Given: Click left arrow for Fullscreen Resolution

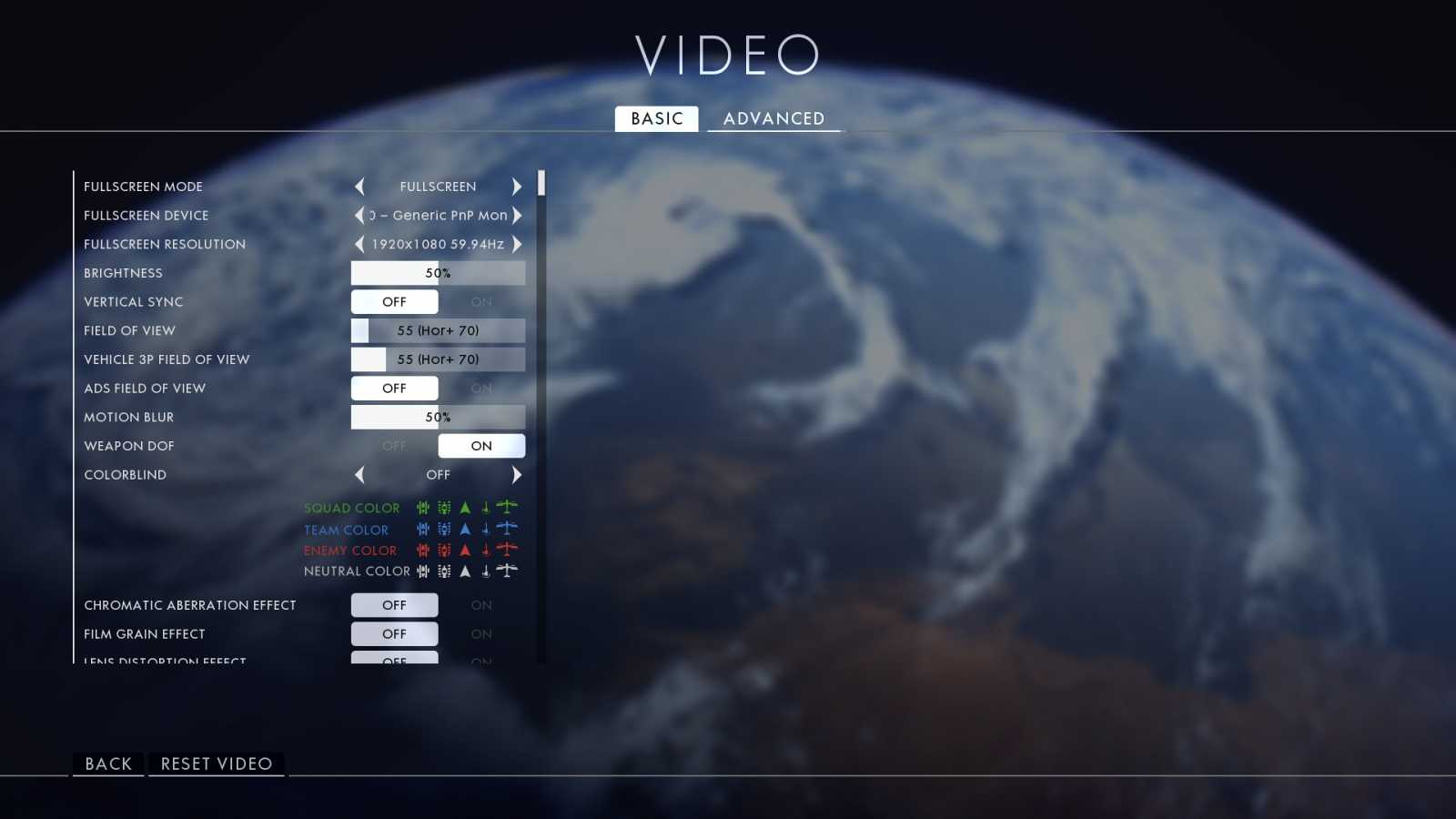Looking at the screenshot, I should pyautogui.click(x=359, y=244).
